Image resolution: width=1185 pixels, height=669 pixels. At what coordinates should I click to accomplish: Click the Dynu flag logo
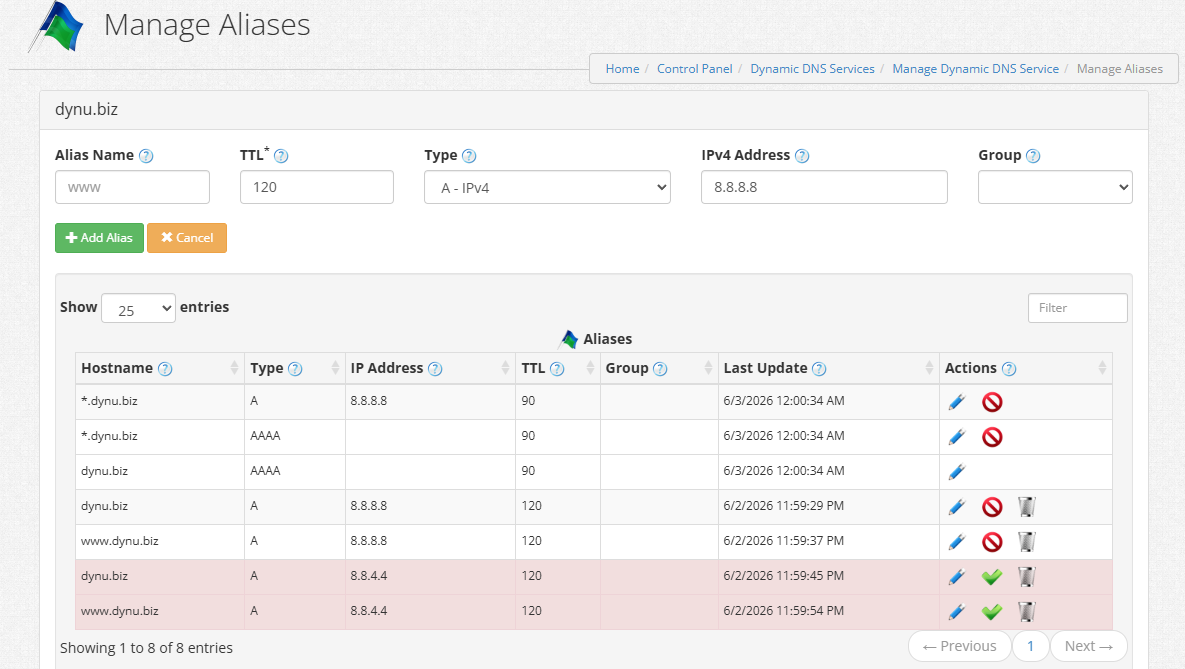[x=56, y=26]
